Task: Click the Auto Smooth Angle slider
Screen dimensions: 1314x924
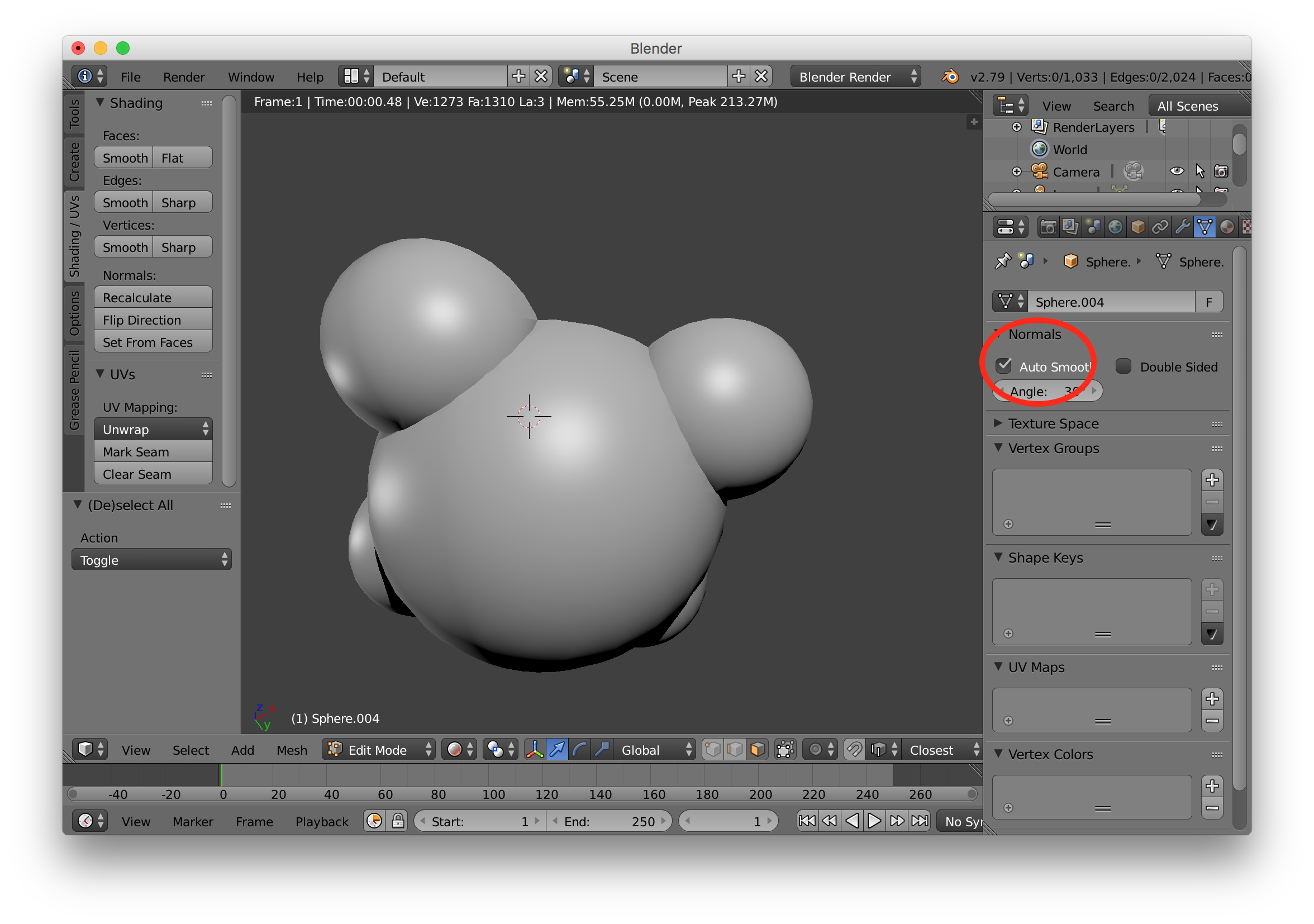Action: click(x=1048, y=392)
